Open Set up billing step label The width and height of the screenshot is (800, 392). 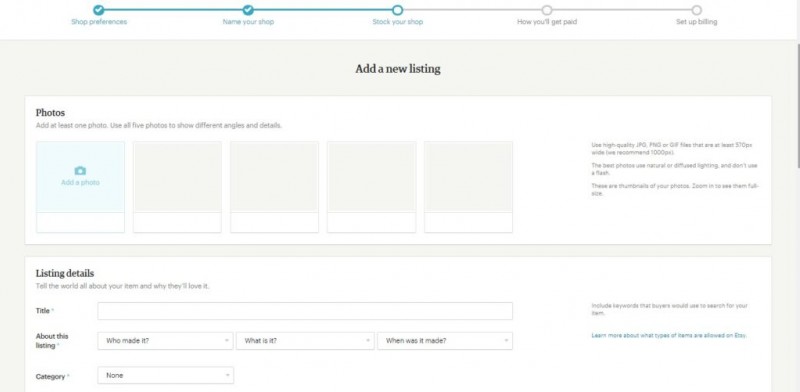(696, 22)
